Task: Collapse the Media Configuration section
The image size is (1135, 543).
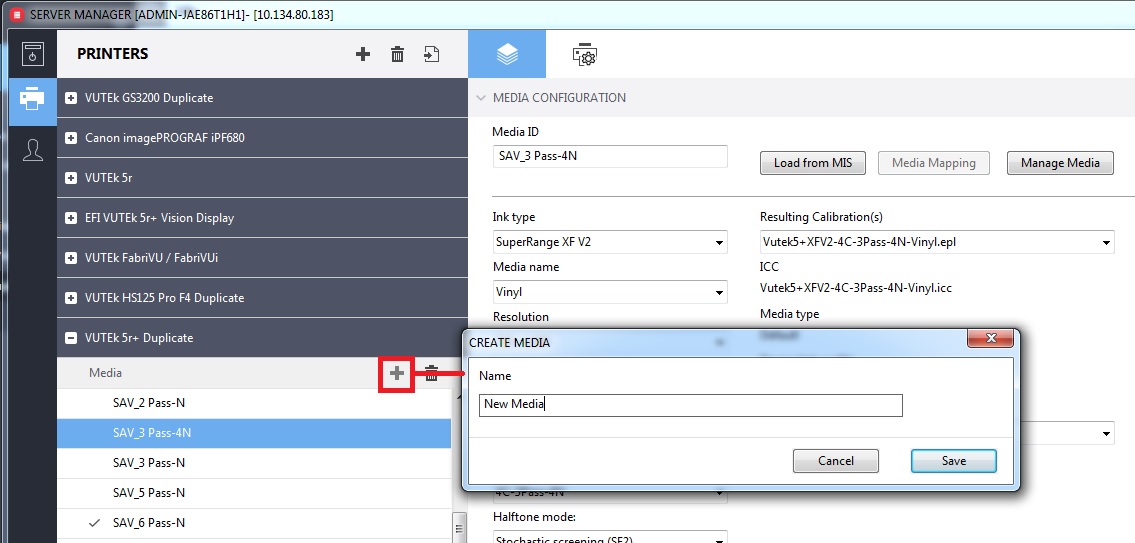Action: click(481, 98)
